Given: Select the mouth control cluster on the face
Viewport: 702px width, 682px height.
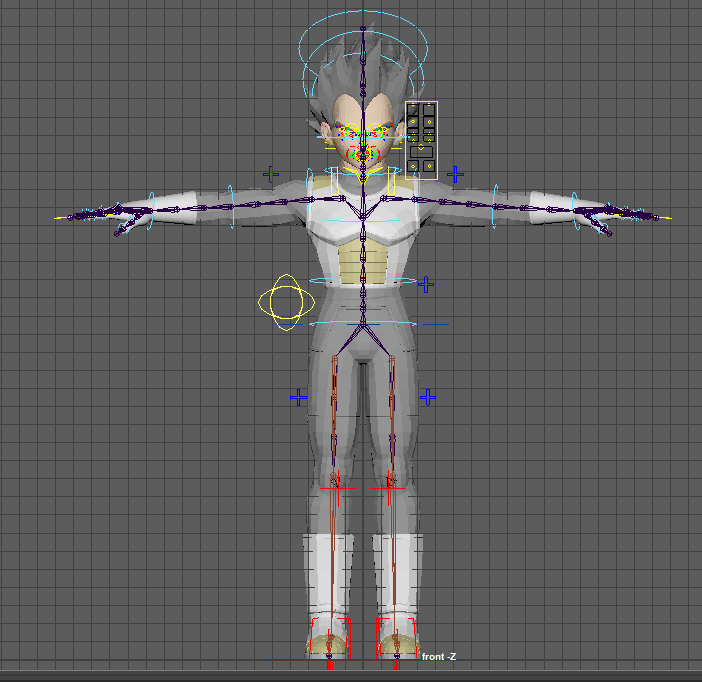Looking at the screenshot, I should coord(363,154).
